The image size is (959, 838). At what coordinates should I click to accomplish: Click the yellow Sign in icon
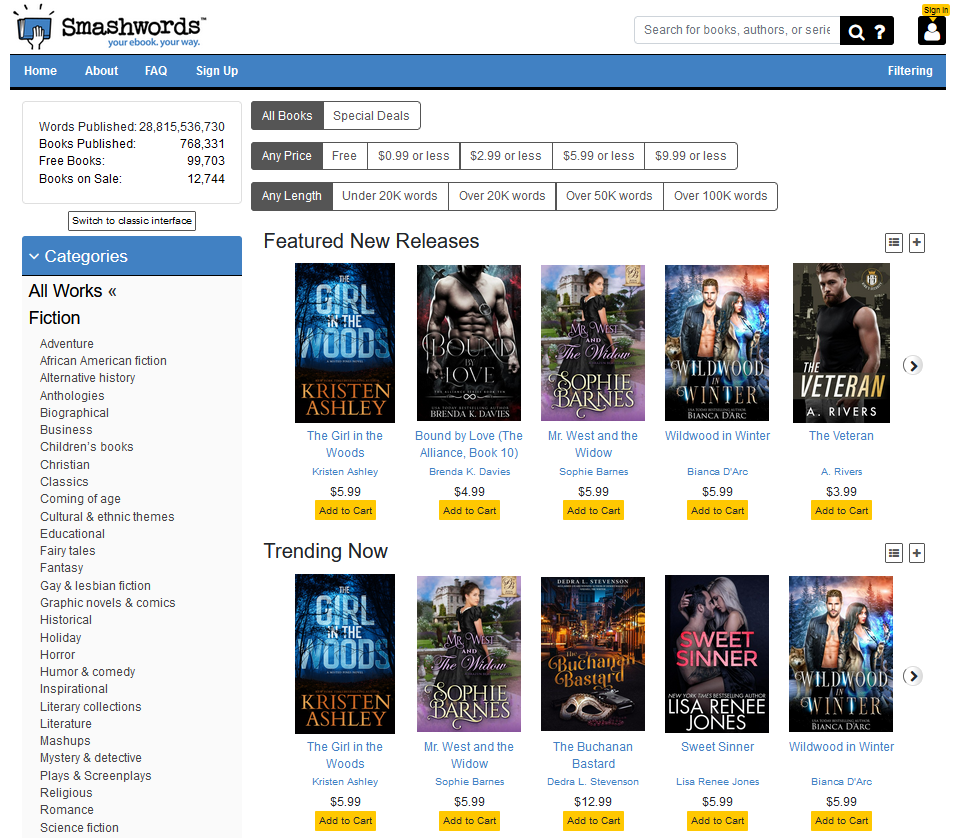click(x=934, y=10)
